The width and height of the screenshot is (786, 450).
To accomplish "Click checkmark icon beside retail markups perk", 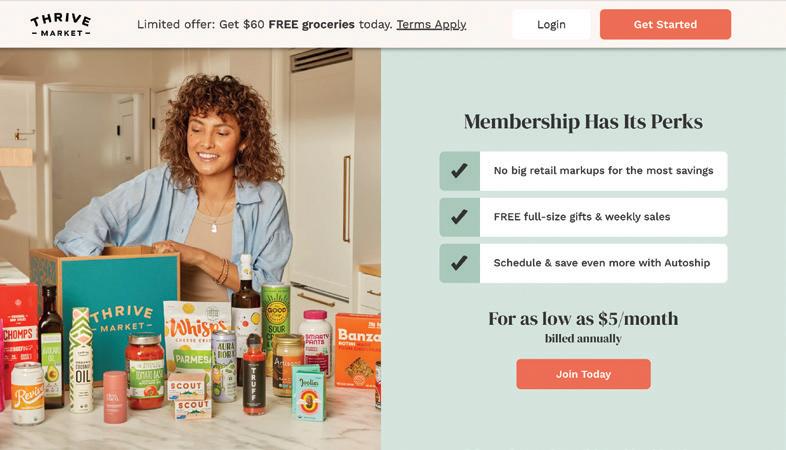I will point(459,171).
